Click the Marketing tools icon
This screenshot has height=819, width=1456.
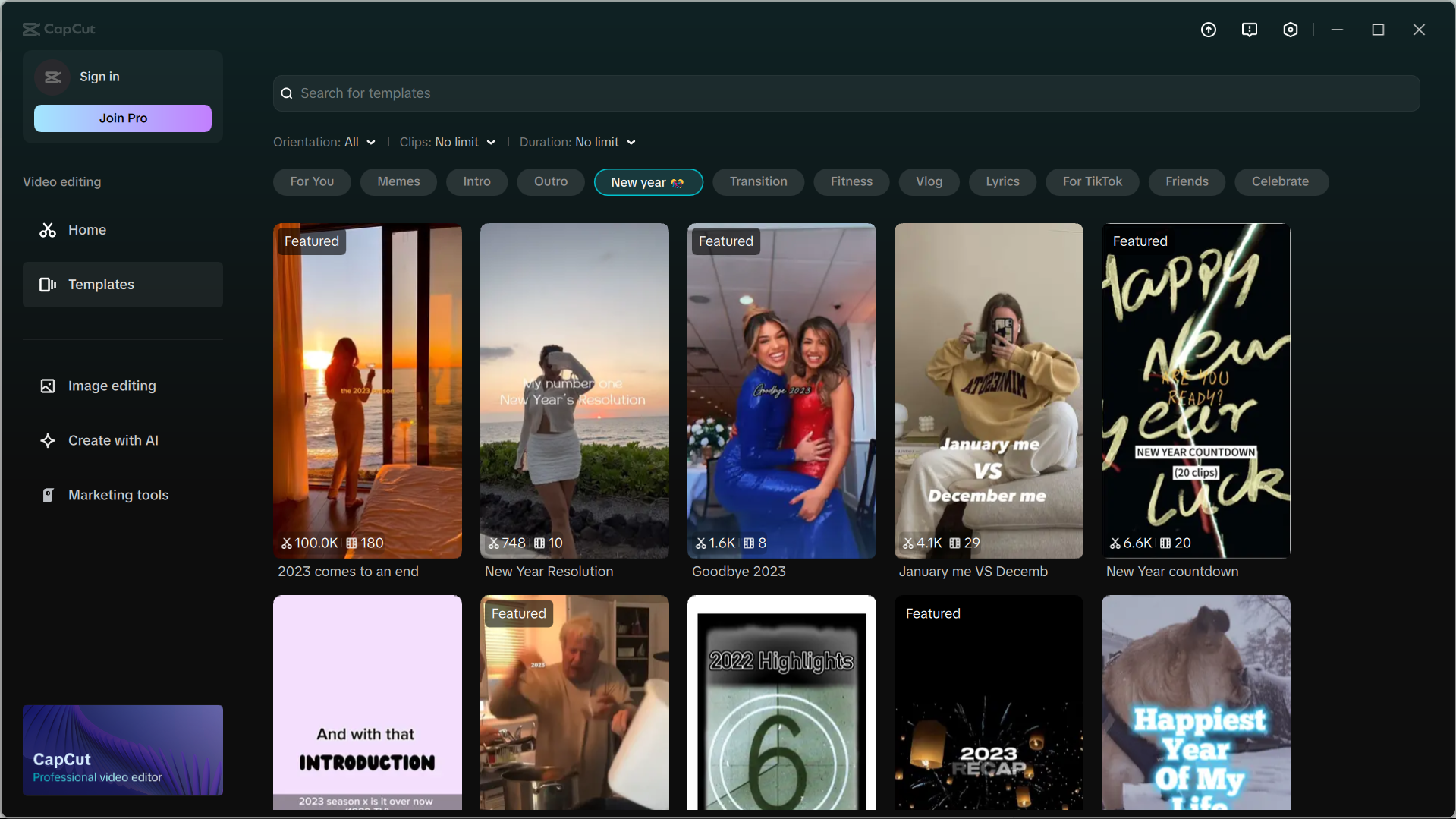pyautogui.click(x=48, y=496)
